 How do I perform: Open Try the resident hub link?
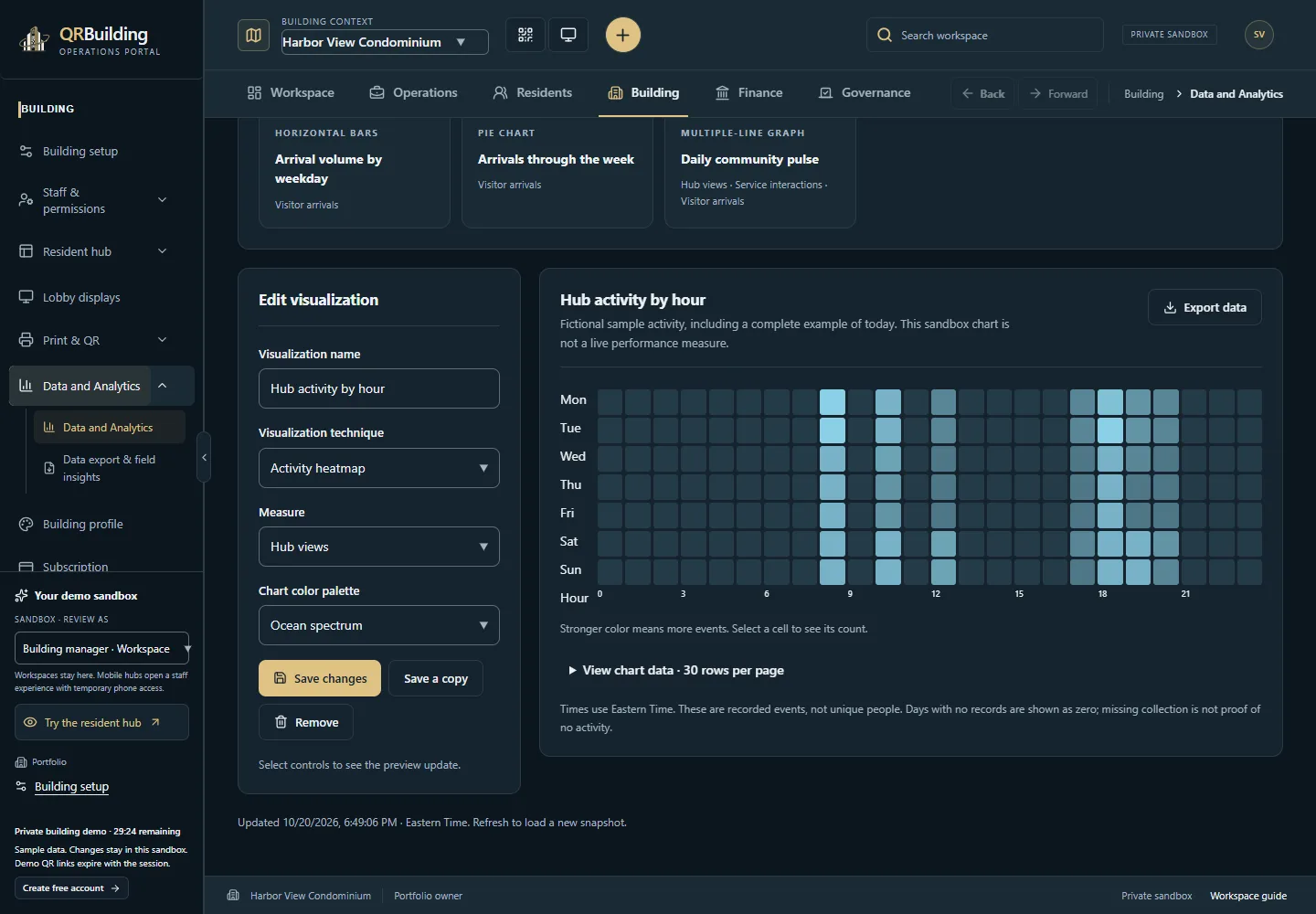(x=101, y=722)
